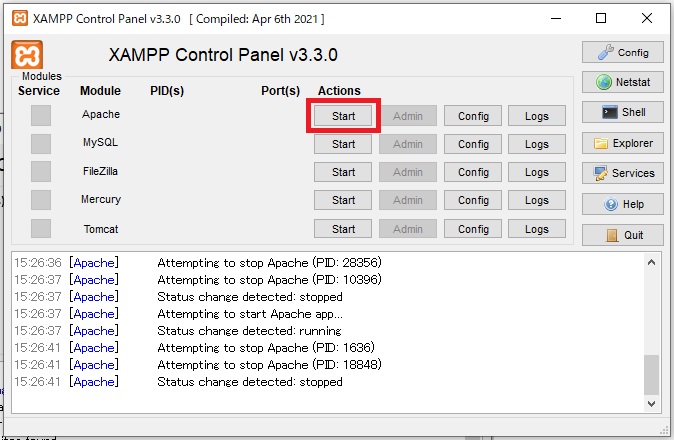674x440 pixels.
Task: Click the 'Actions' column header
Action: click(x=339, y=91)
